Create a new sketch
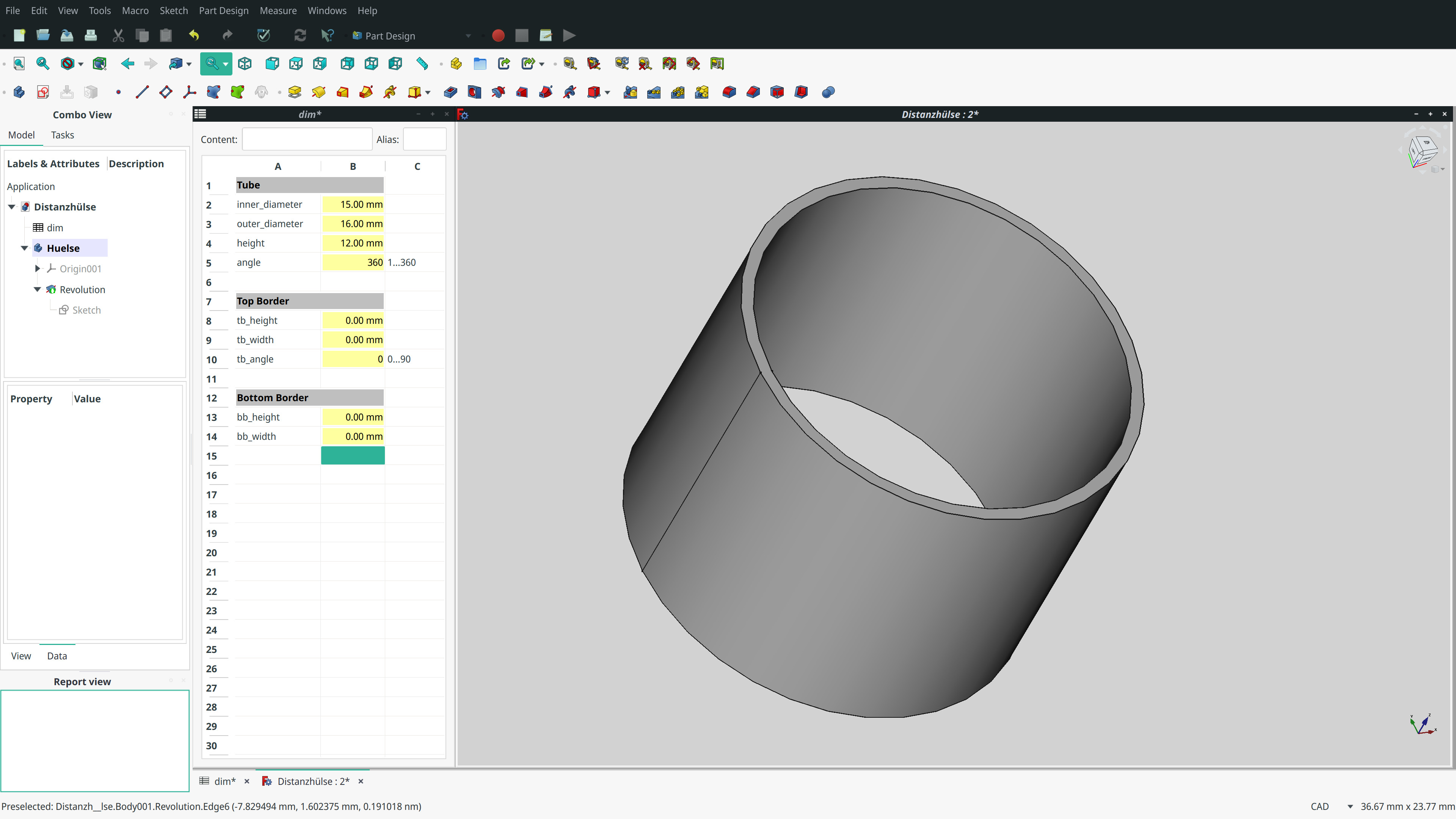This screenshot has height=819, width=1456. tap(42, 91)
